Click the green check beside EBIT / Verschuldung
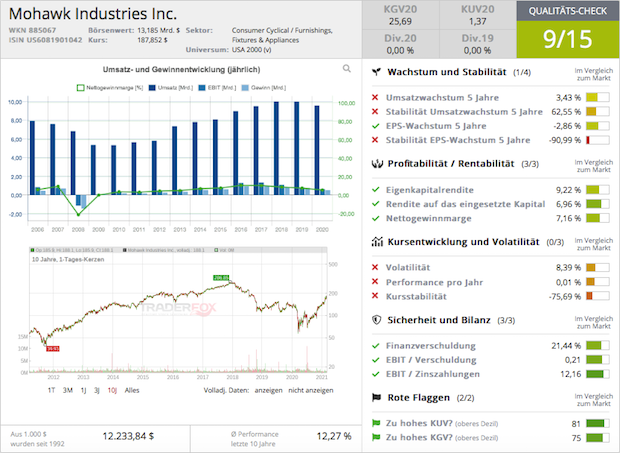This screenshot has width=620, height=453. tap(376, 360)
